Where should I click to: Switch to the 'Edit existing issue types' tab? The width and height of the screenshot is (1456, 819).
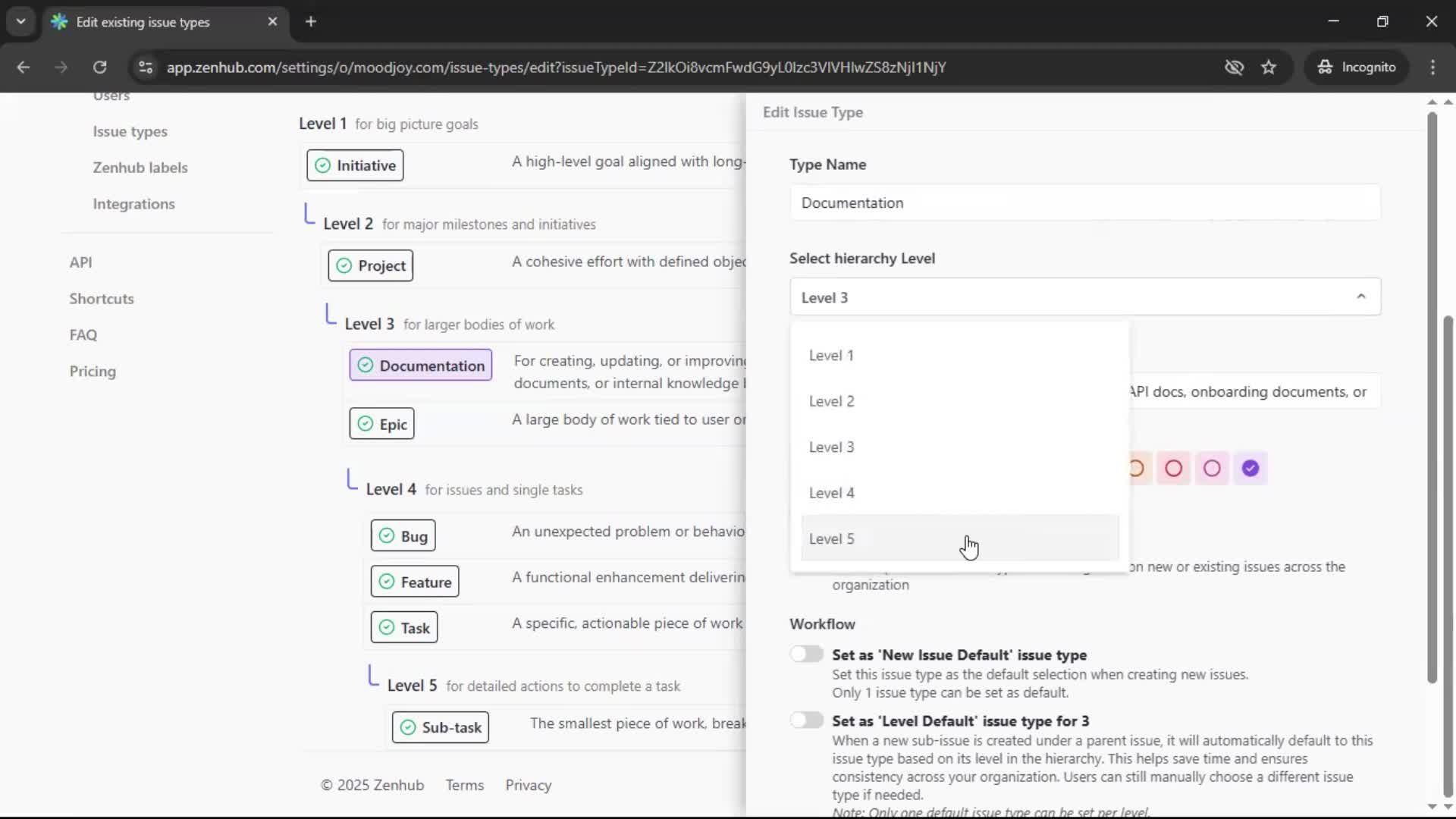click(x=144, y=22)
